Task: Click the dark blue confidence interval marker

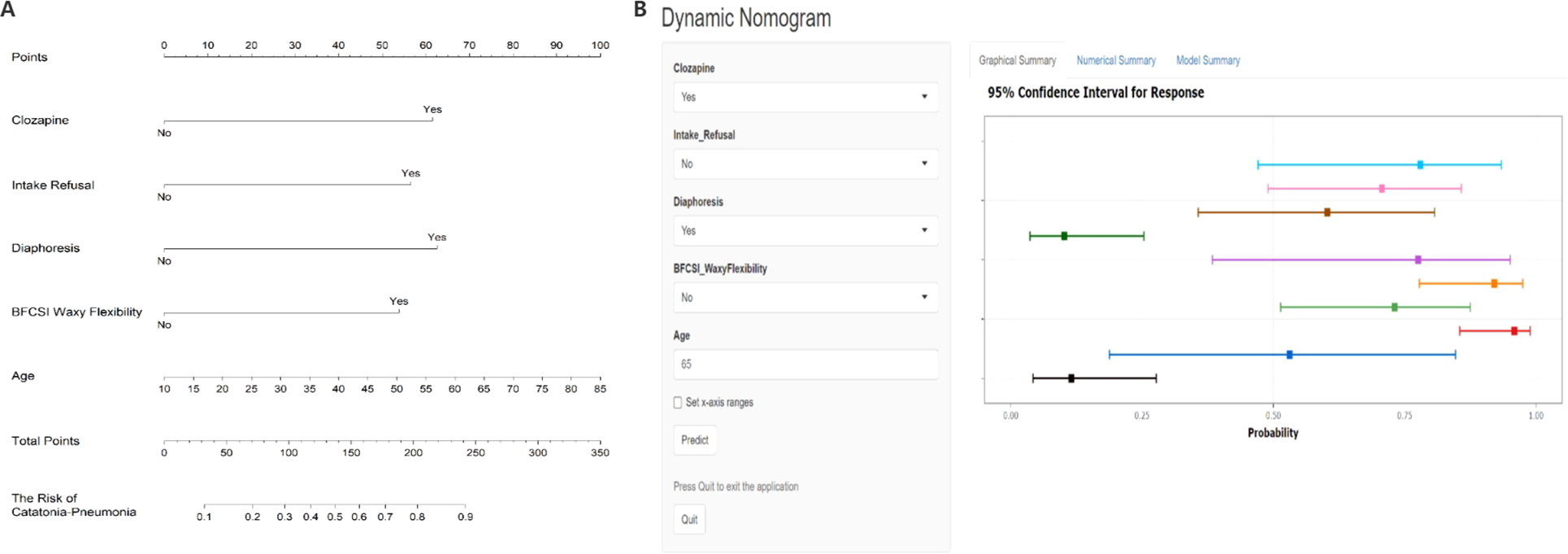Action: 1289,355
